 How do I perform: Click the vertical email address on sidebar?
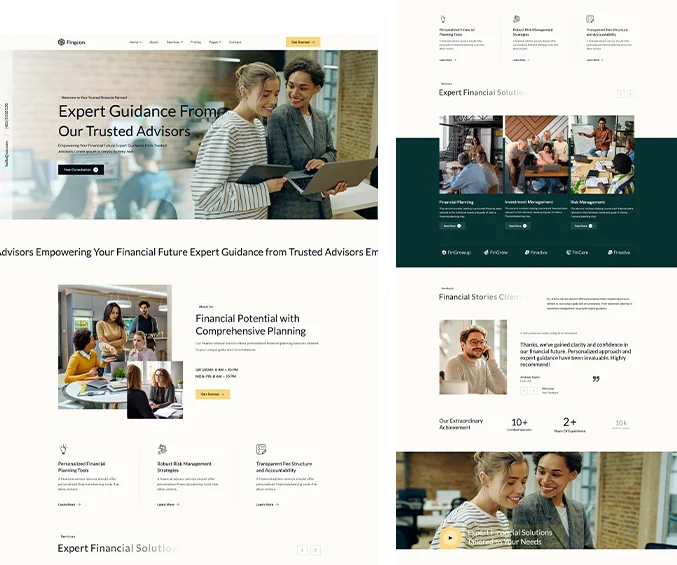pos(6,151)
